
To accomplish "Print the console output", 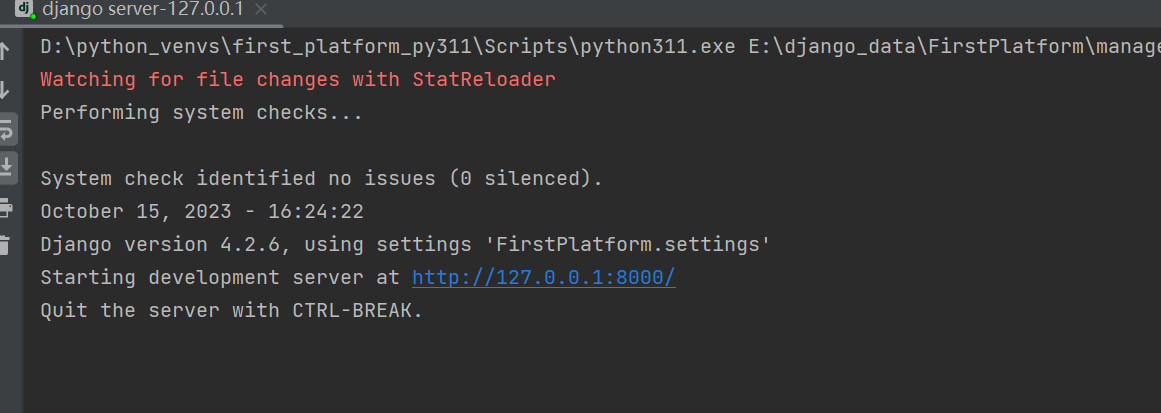I will (x=6, y=208).
